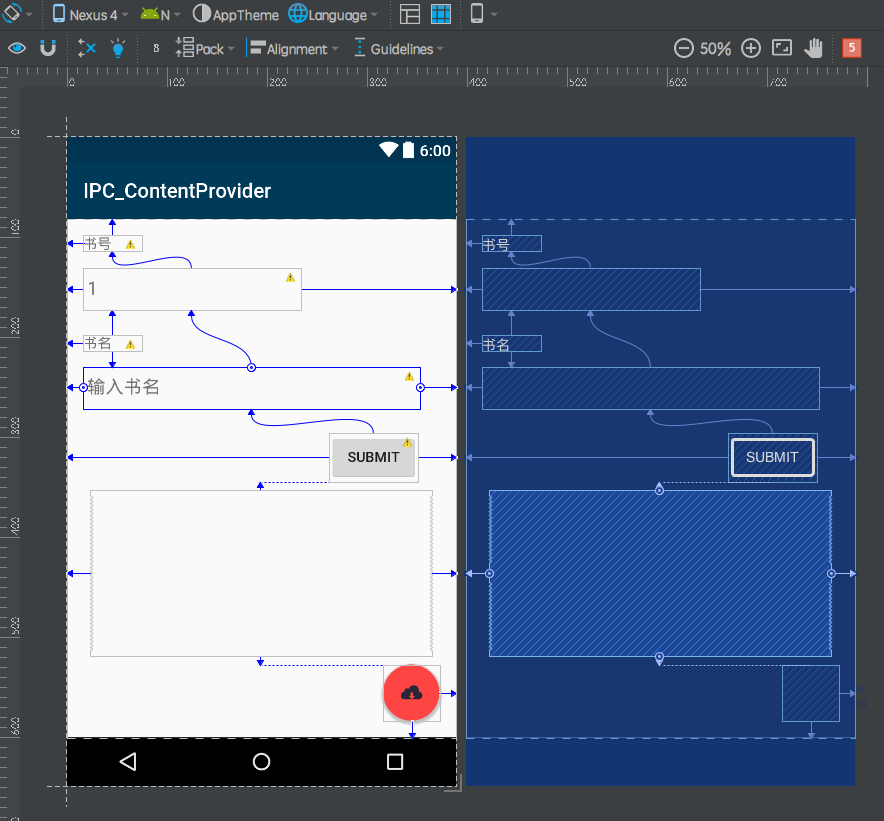Click the AppTheme theme selector

tap(236, 15)
